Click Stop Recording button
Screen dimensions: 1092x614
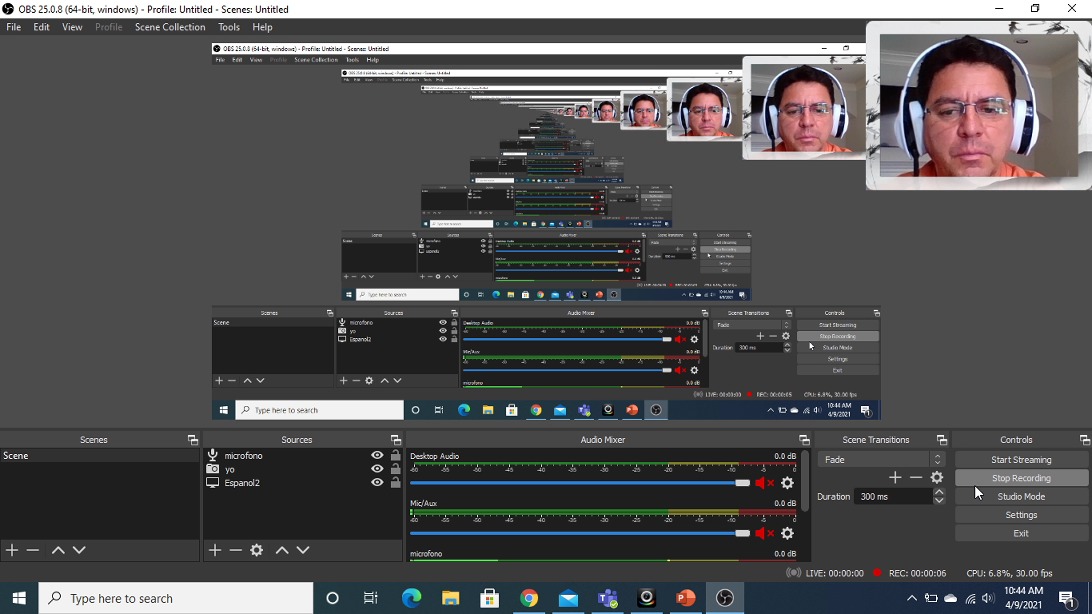tap(1021, 478)
